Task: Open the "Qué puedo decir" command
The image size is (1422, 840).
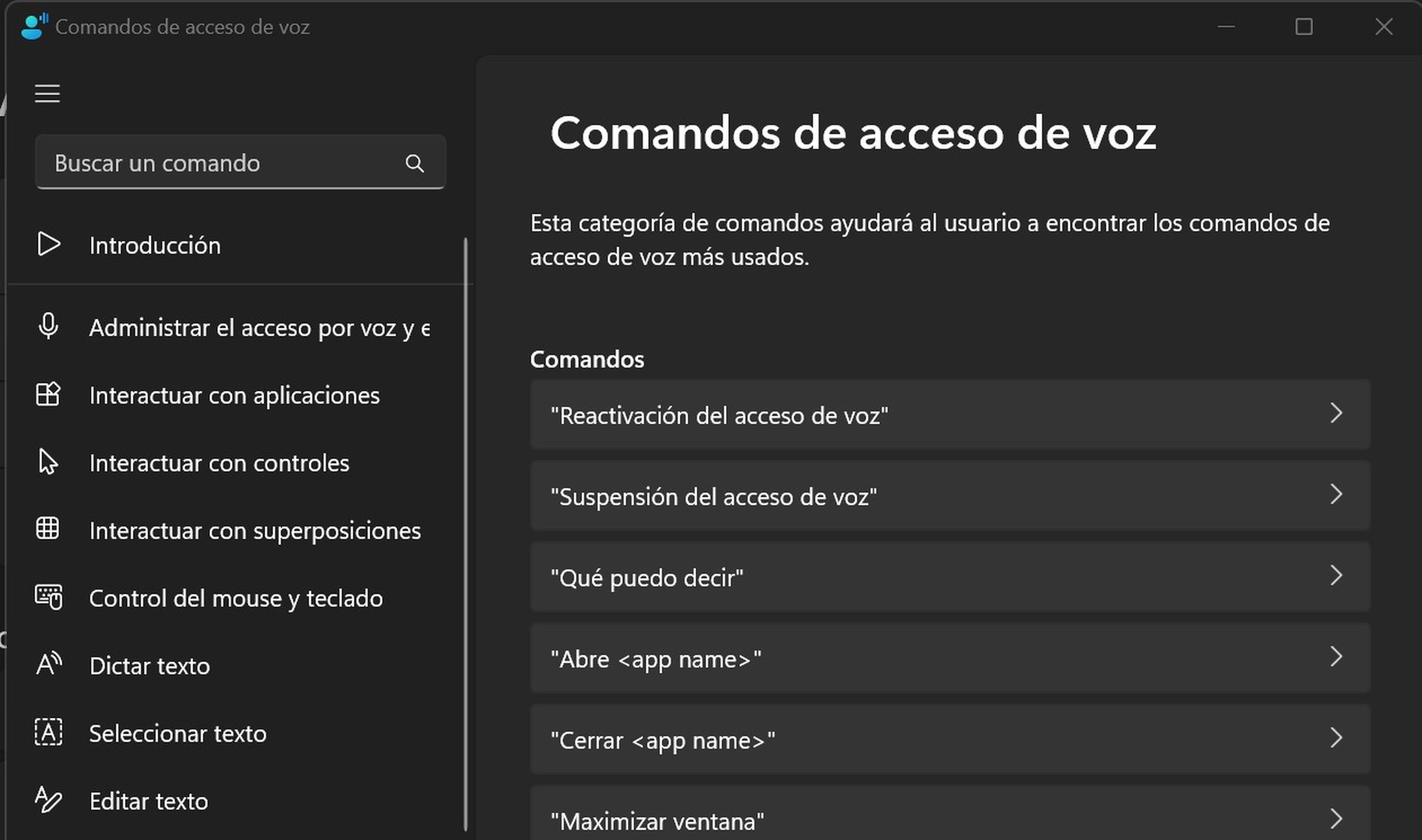Action: click(x=950, y=577)
